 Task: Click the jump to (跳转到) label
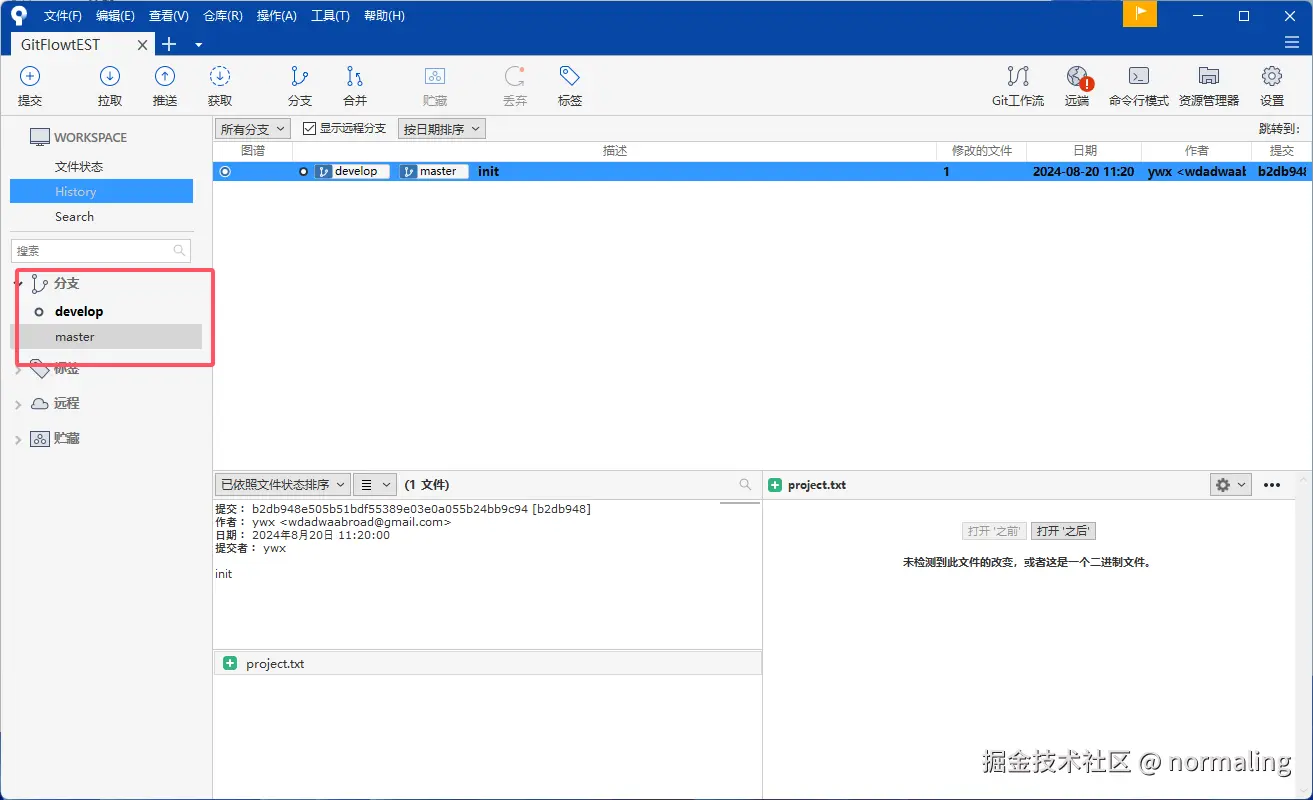coord(1278,129)
